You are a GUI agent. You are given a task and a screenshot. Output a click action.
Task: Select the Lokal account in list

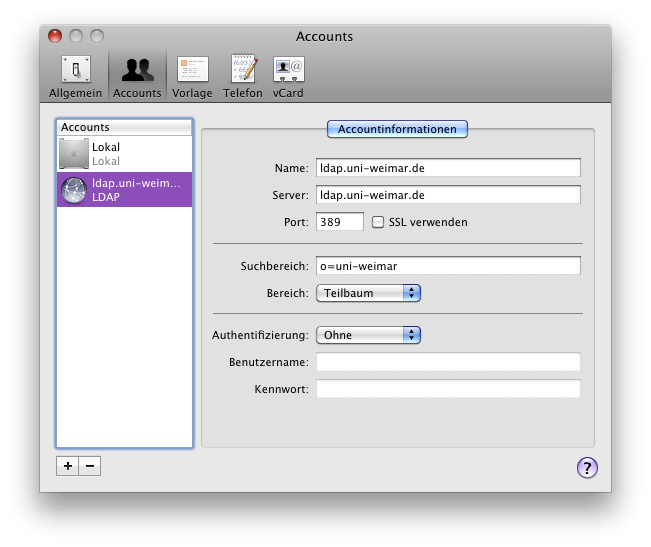(124, 154)
